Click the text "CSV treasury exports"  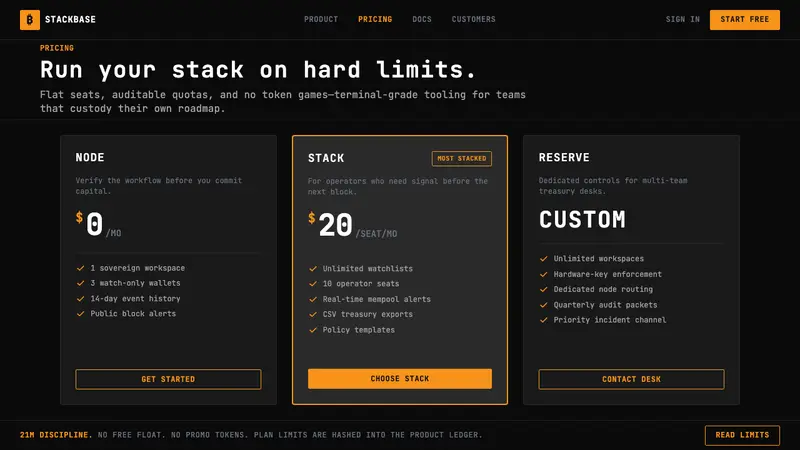(368, 314)
